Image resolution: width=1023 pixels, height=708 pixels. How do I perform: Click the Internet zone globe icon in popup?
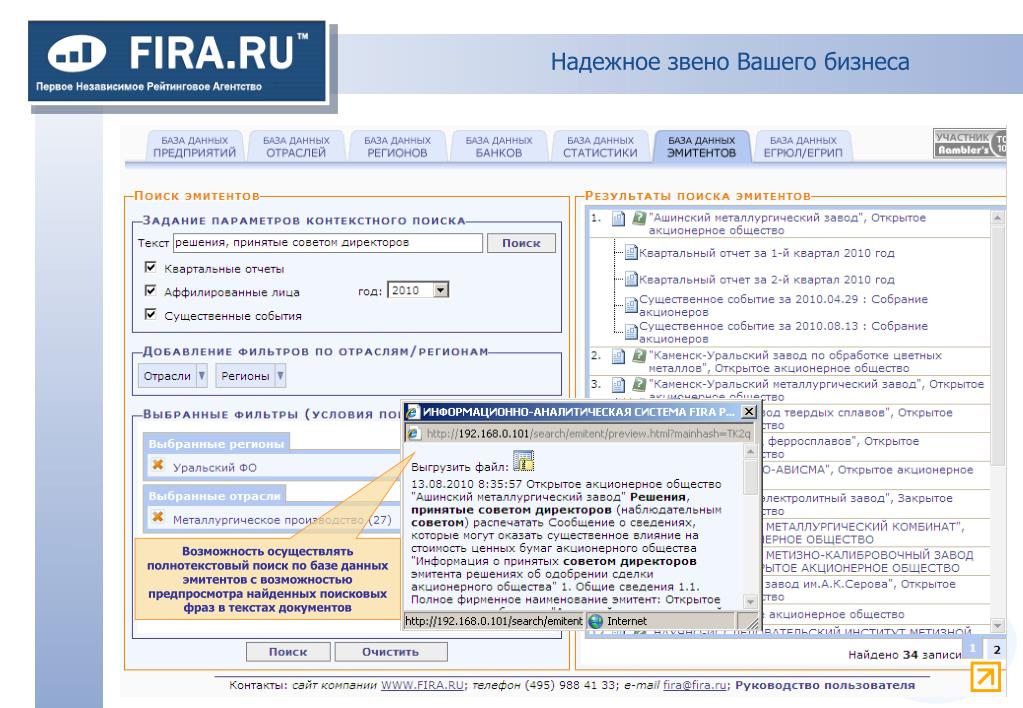(596, 621)
